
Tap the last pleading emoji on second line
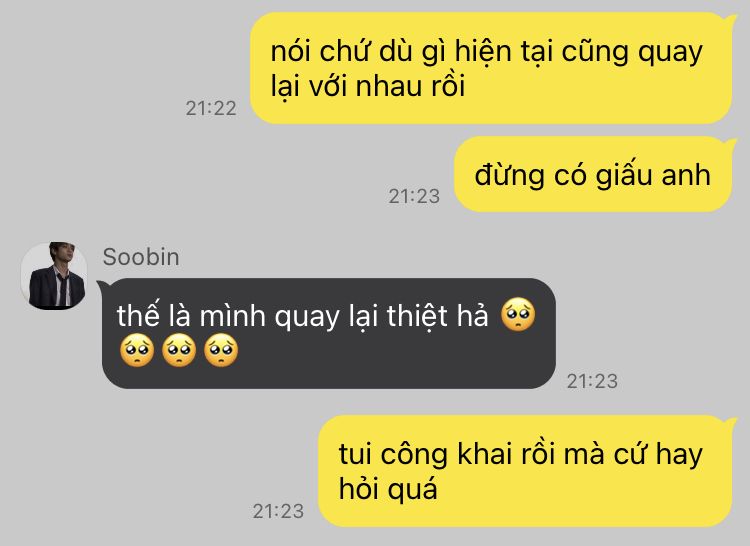click(x=221, y=350)
